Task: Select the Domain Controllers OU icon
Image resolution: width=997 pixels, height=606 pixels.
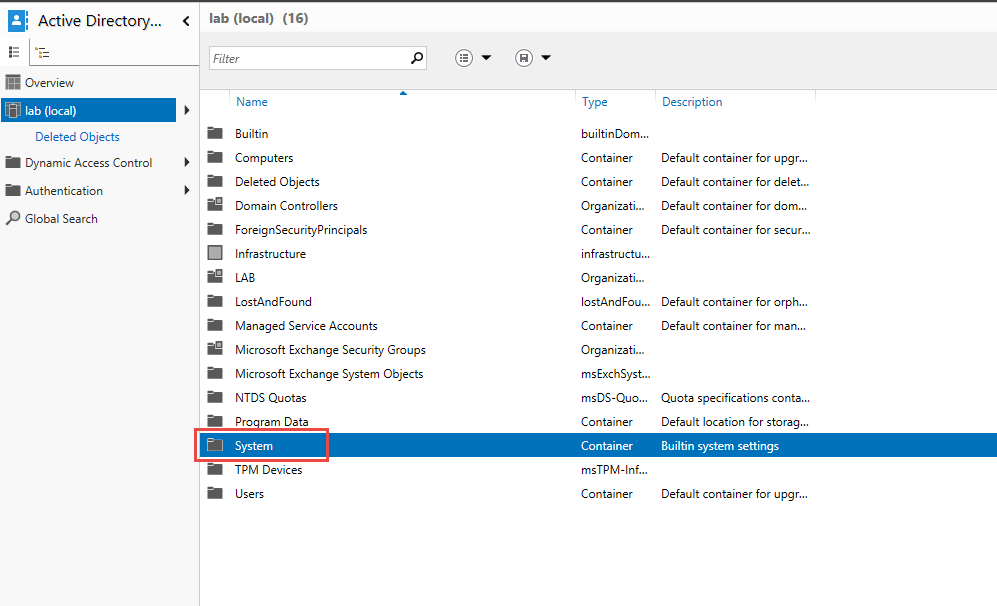Action: 215,205
